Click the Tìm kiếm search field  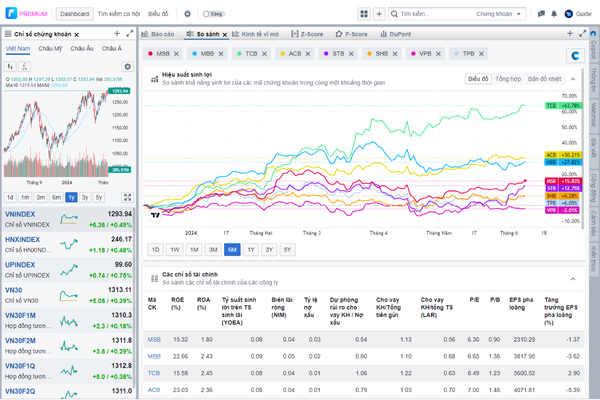click(x=430, y=14)
